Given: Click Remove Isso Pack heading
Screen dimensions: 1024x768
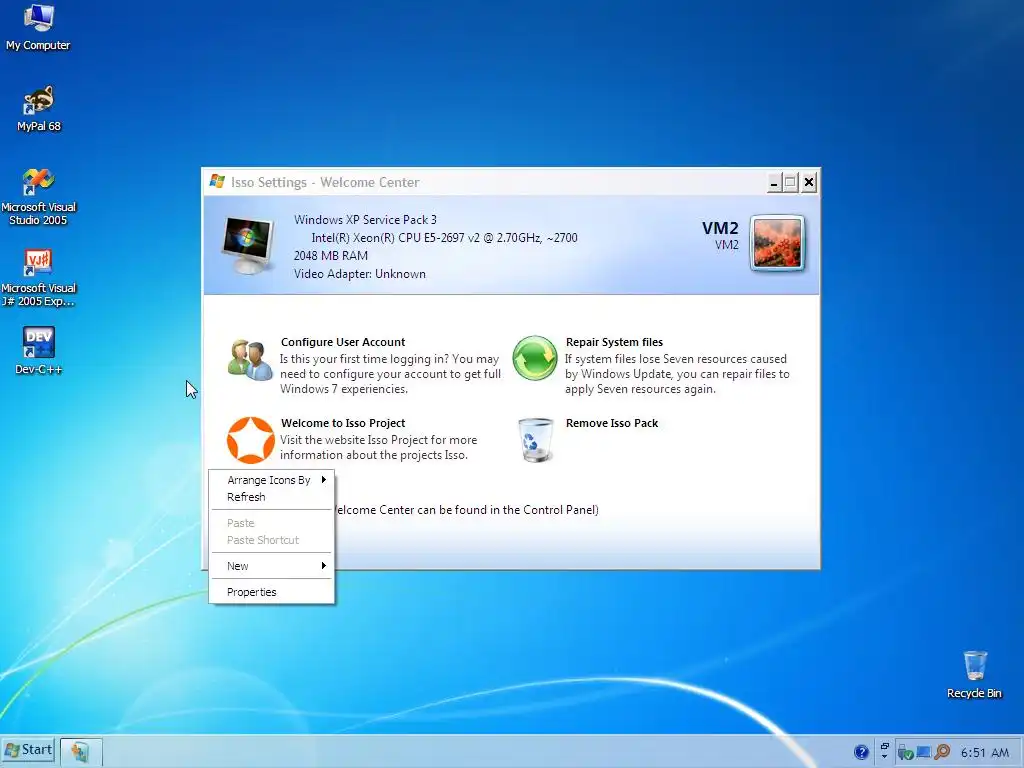Looking at the screenshot, I should click(x=612, y=423).
